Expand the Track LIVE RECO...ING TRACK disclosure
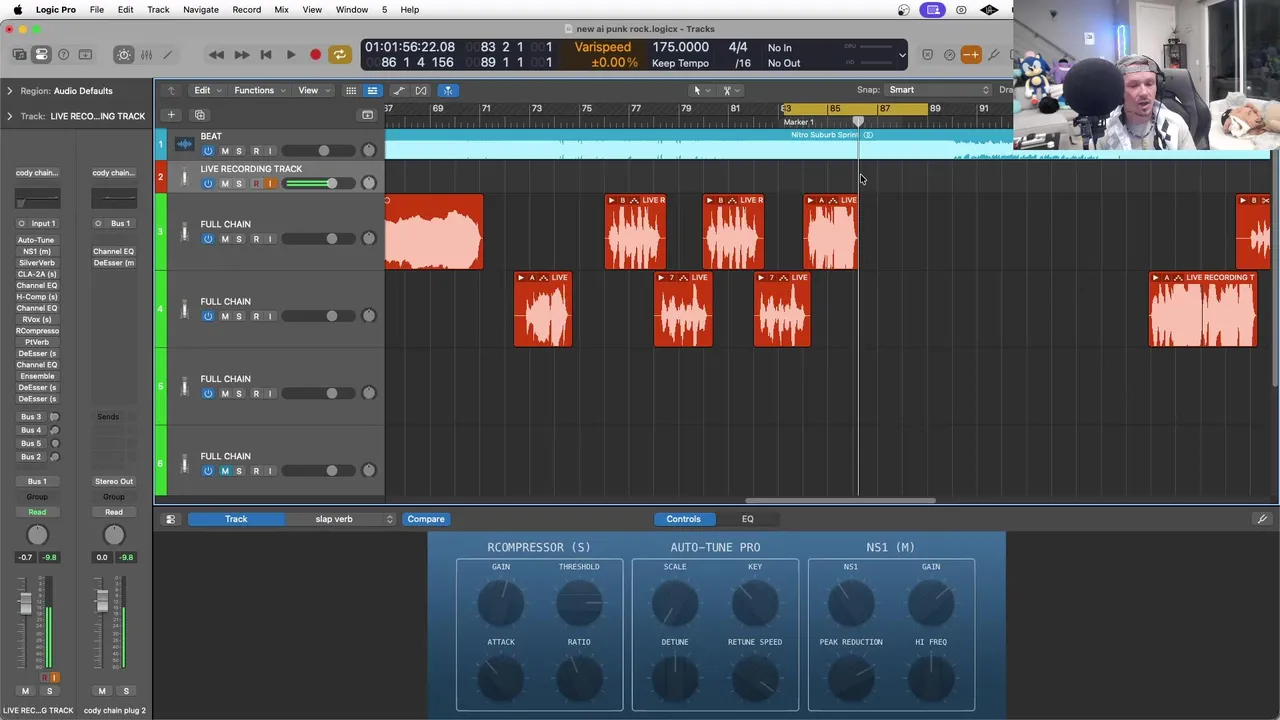 pyautogui.click(x=10, y=116)
